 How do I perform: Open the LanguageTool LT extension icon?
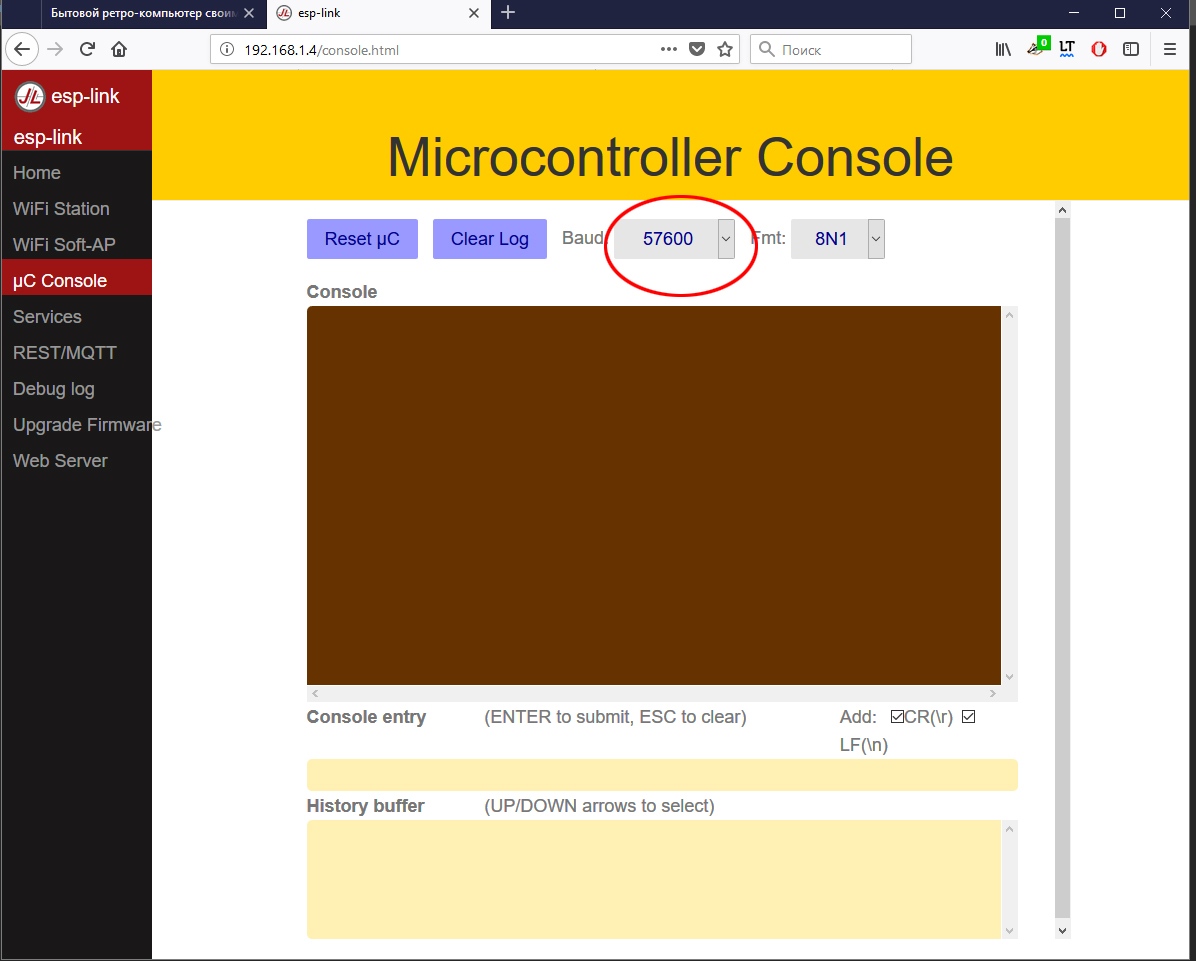coord(1067,49)
